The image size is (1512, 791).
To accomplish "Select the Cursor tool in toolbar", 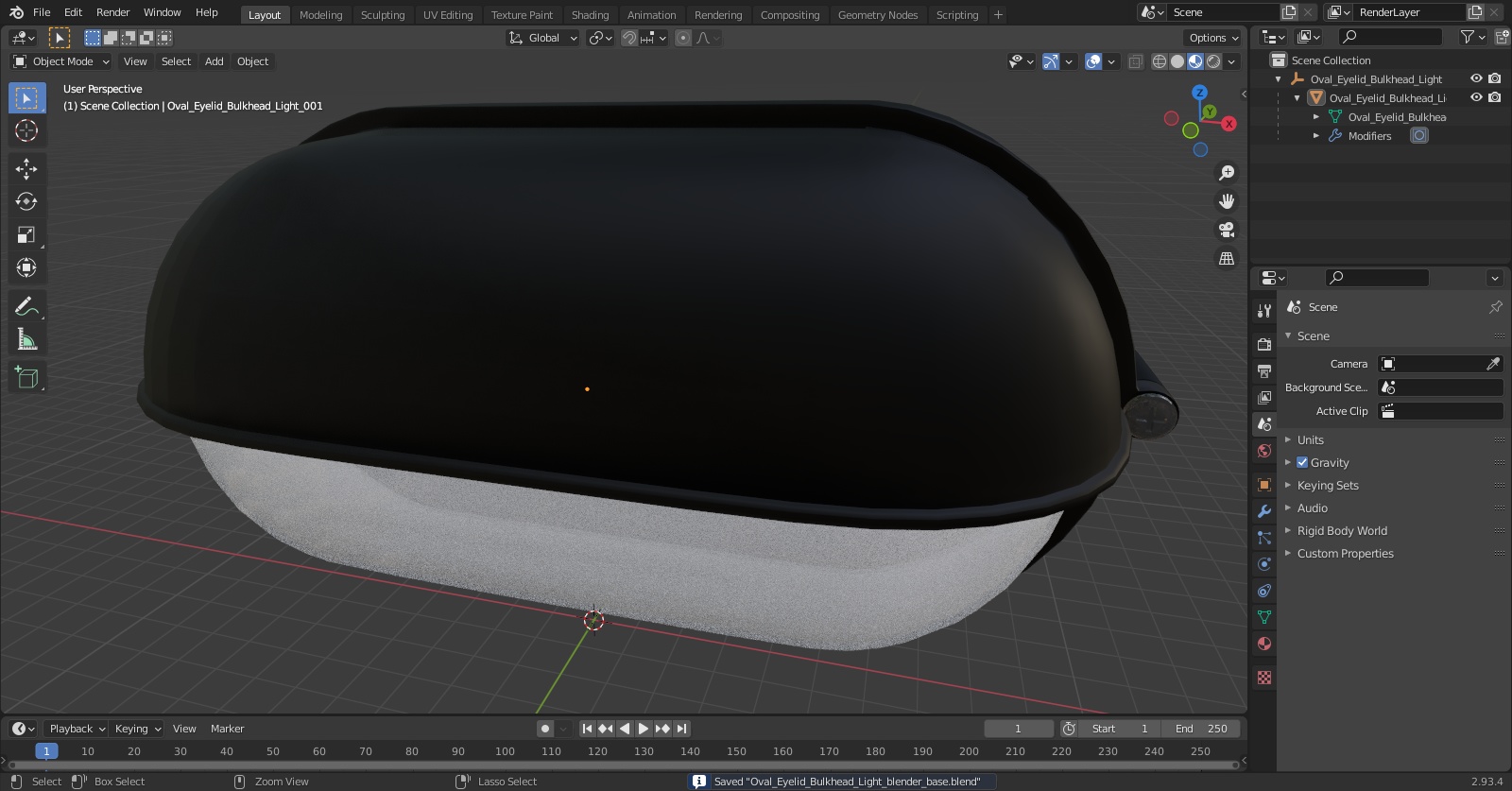I will (x=26, y=130).
